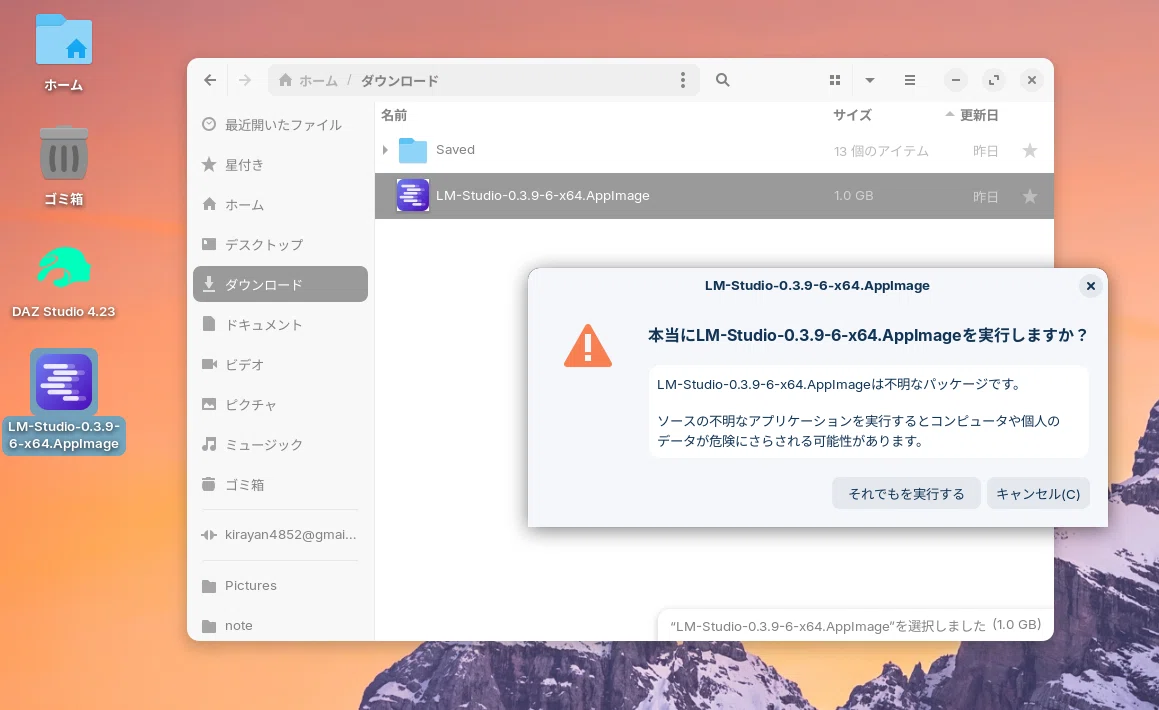The image size is (1159, 710).
Task: Select ダウンロード in sidebar
Action: pos(280,284)
